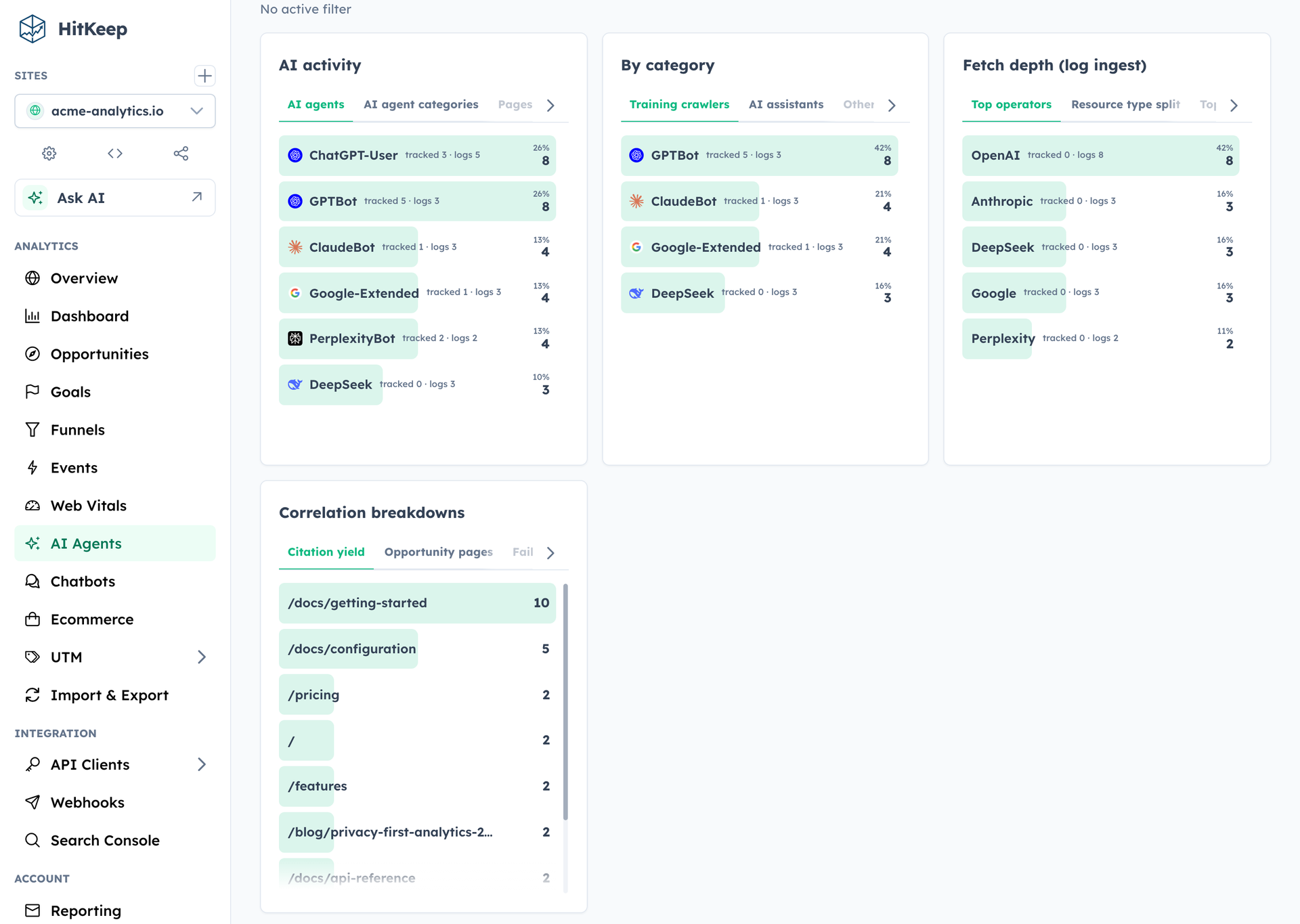Click the share site icon
Viewport: 1300px width, 924px height.
181,154
